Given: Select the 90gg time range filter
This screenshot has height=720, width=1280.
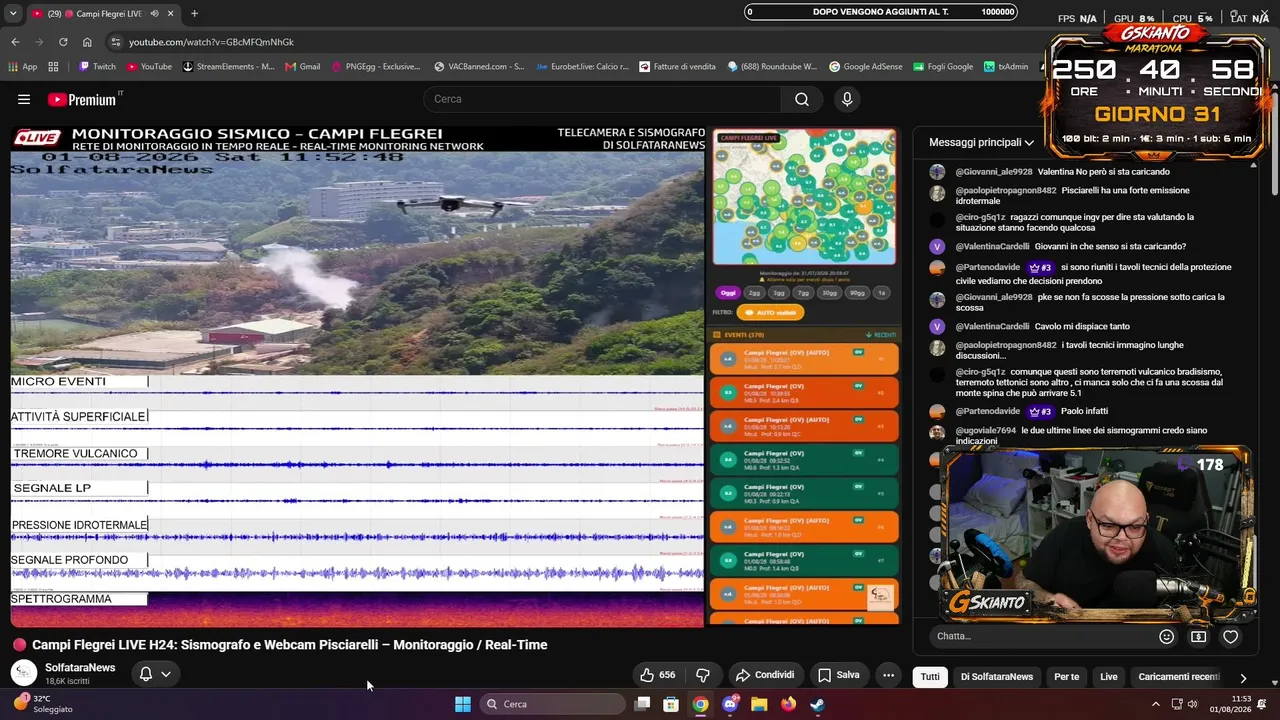Looking at the screenshot, I should (x=857, y=293).
